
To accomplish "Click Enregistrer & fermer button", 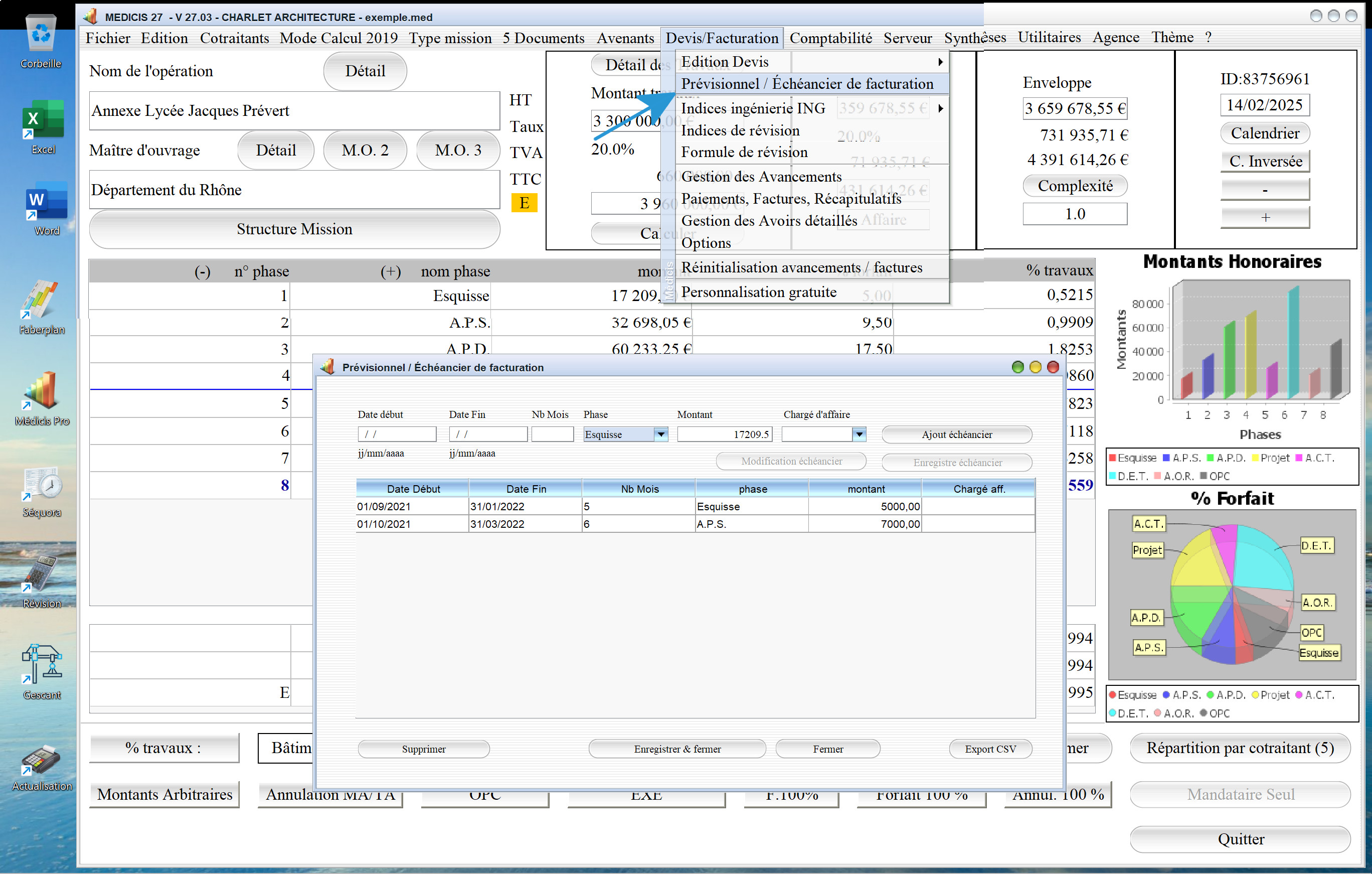I will point(677,749).
